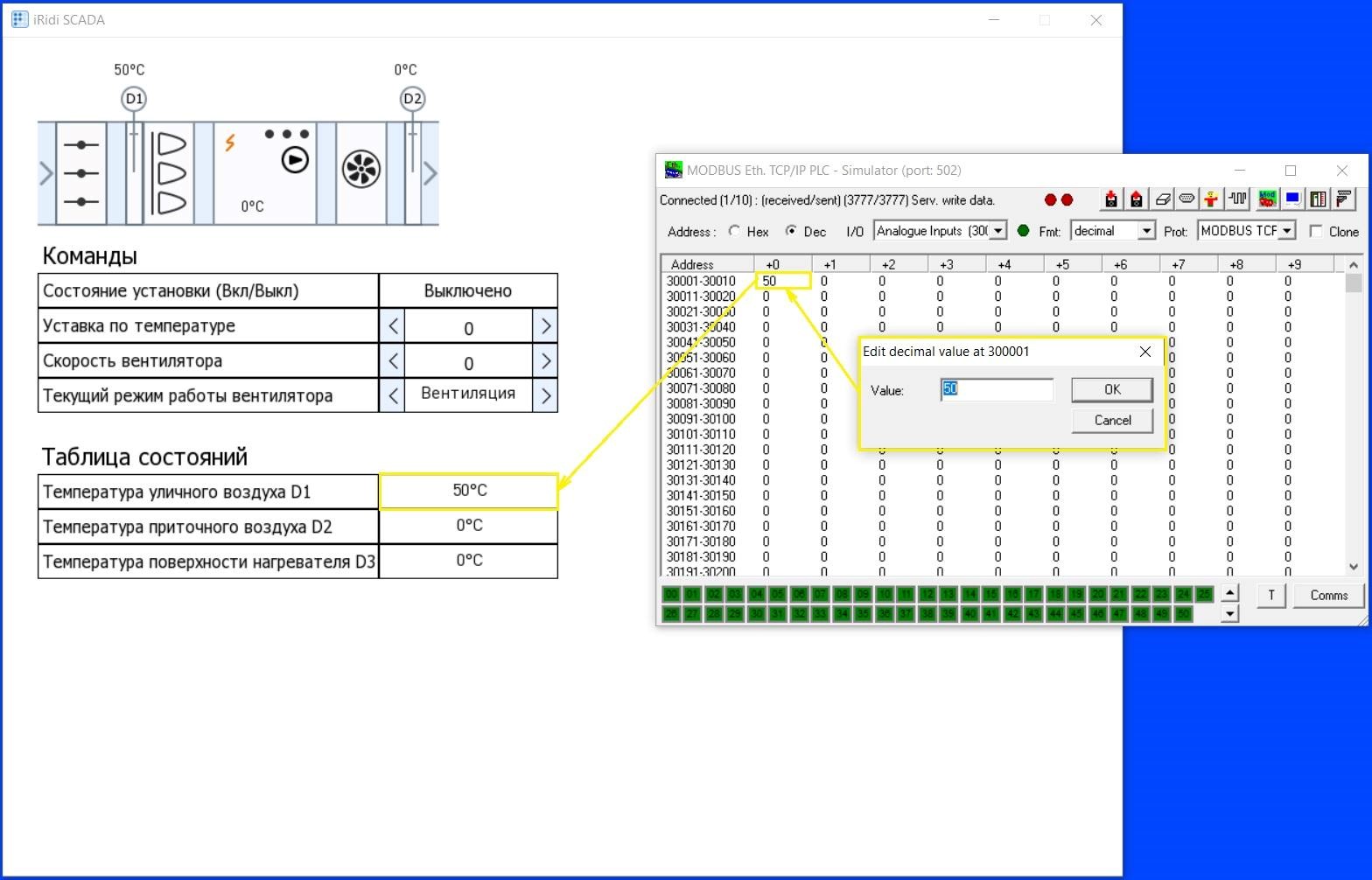
Task: Click the load-from-disk toolbar icon
Action: [x=1110, y=199]
